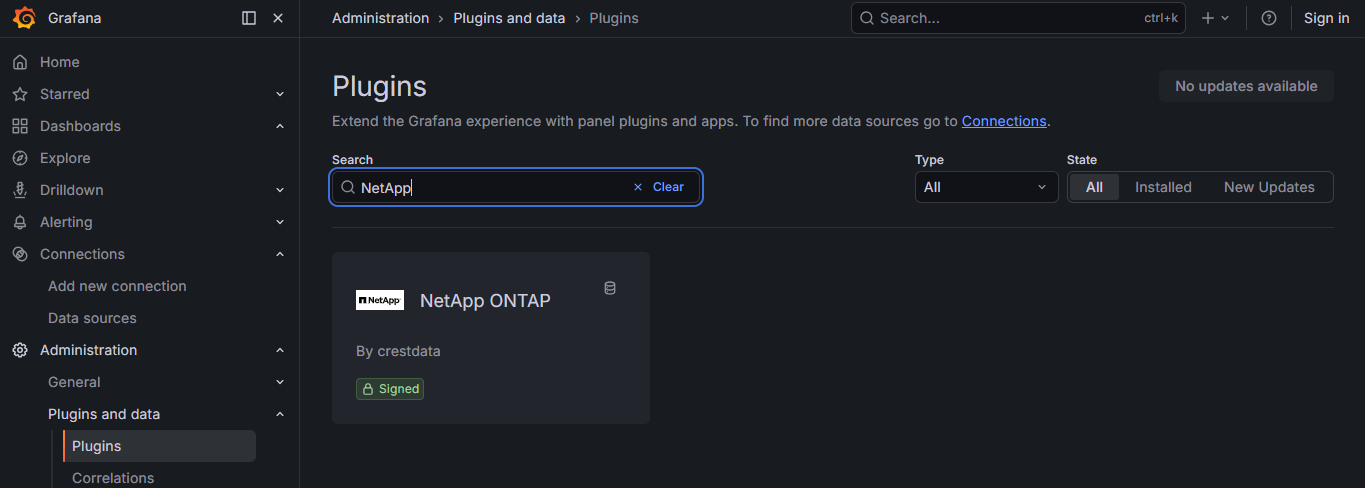Viewport: 1365px width, 488px height.
Task: Collapse the Administration section chevron
Action: 280,350
